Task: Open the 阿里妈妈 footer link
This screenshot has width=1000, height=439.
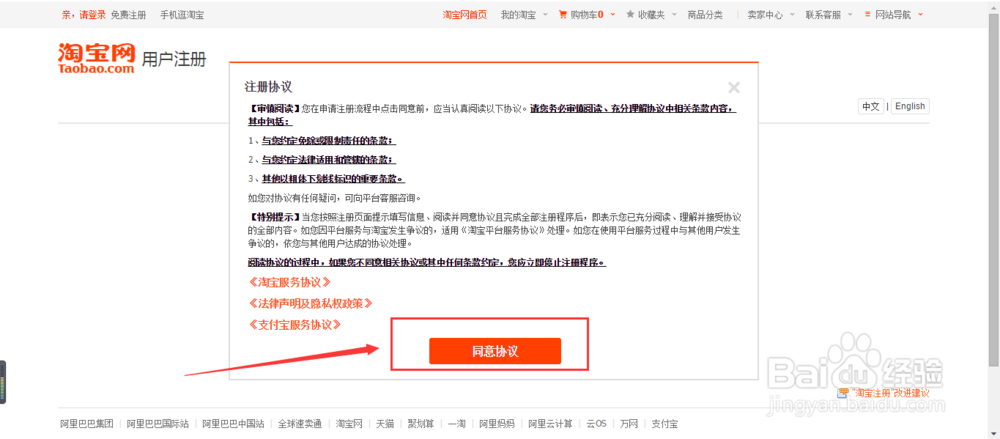Action: tap(497, 424)
